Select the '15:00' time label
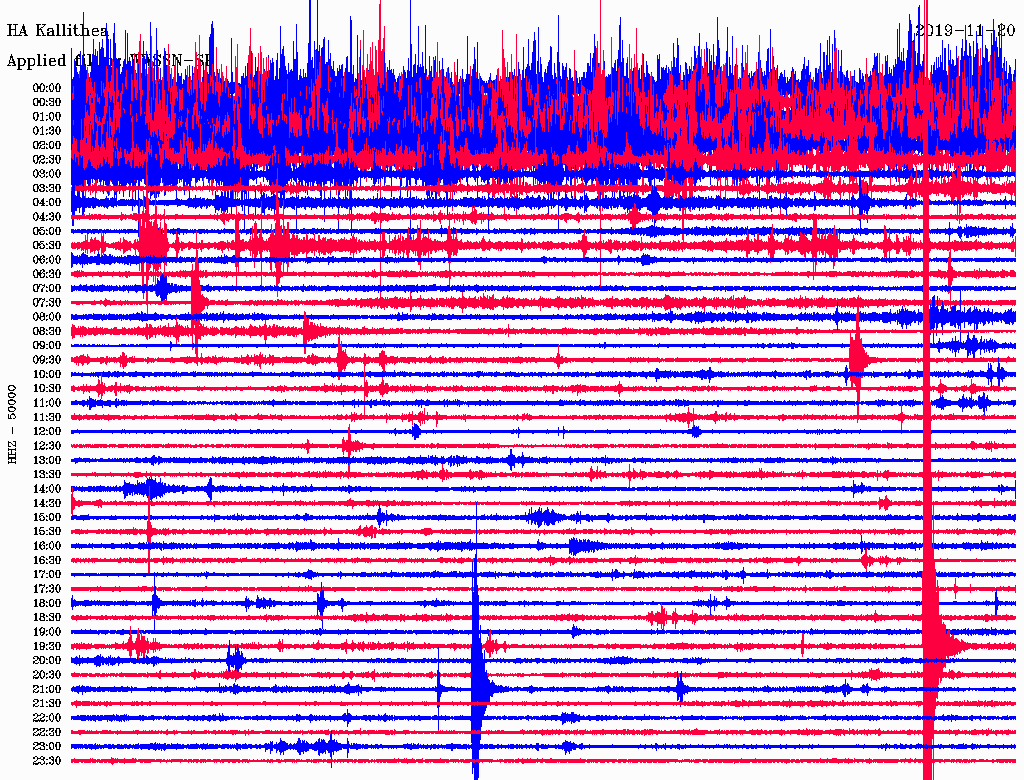1024x780 pixels. coord(47,517)
